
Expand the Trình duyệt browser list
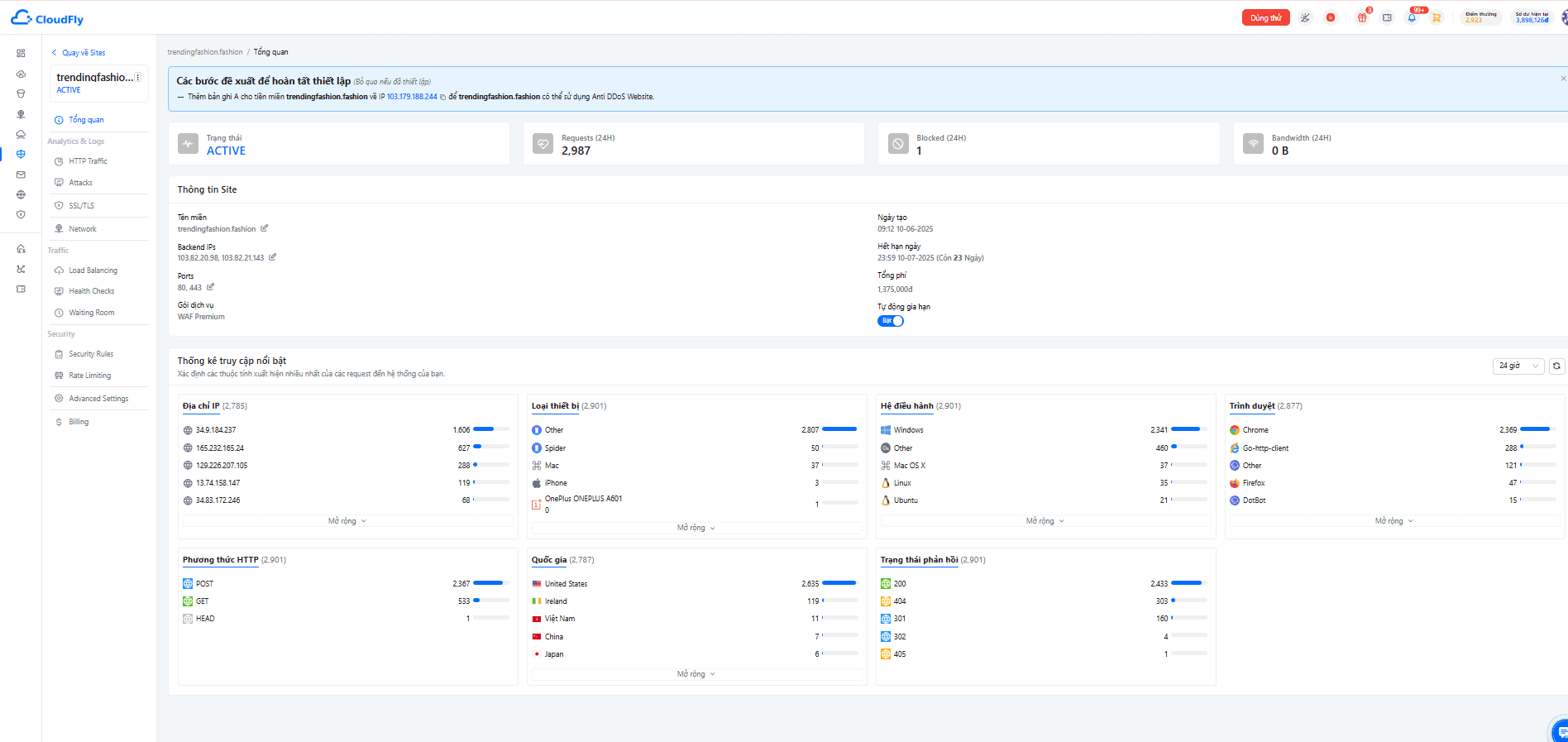point(1394,521)
